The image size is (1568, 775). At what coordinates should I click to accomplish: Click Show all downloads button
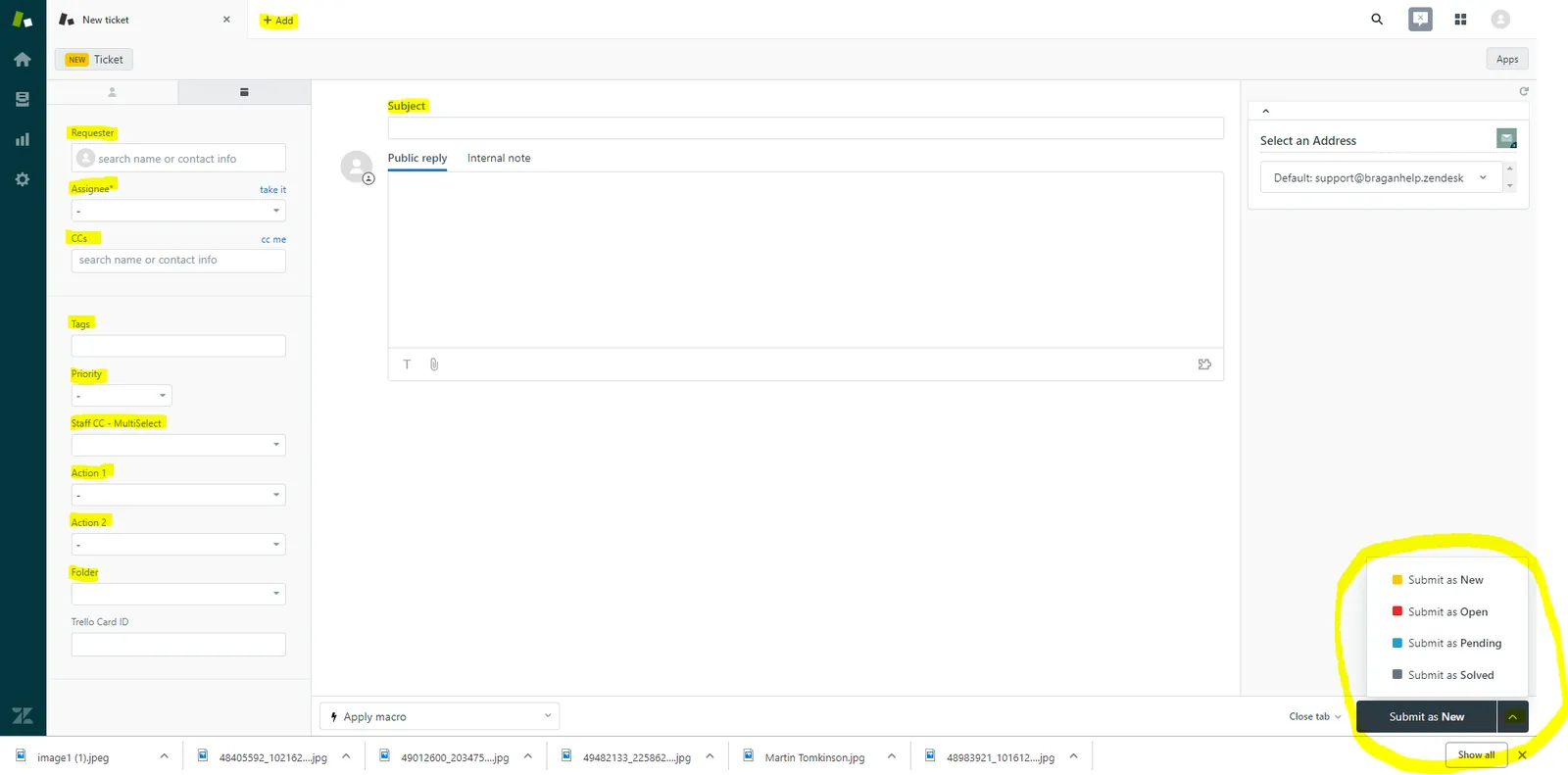click(x=1476, y=755)
